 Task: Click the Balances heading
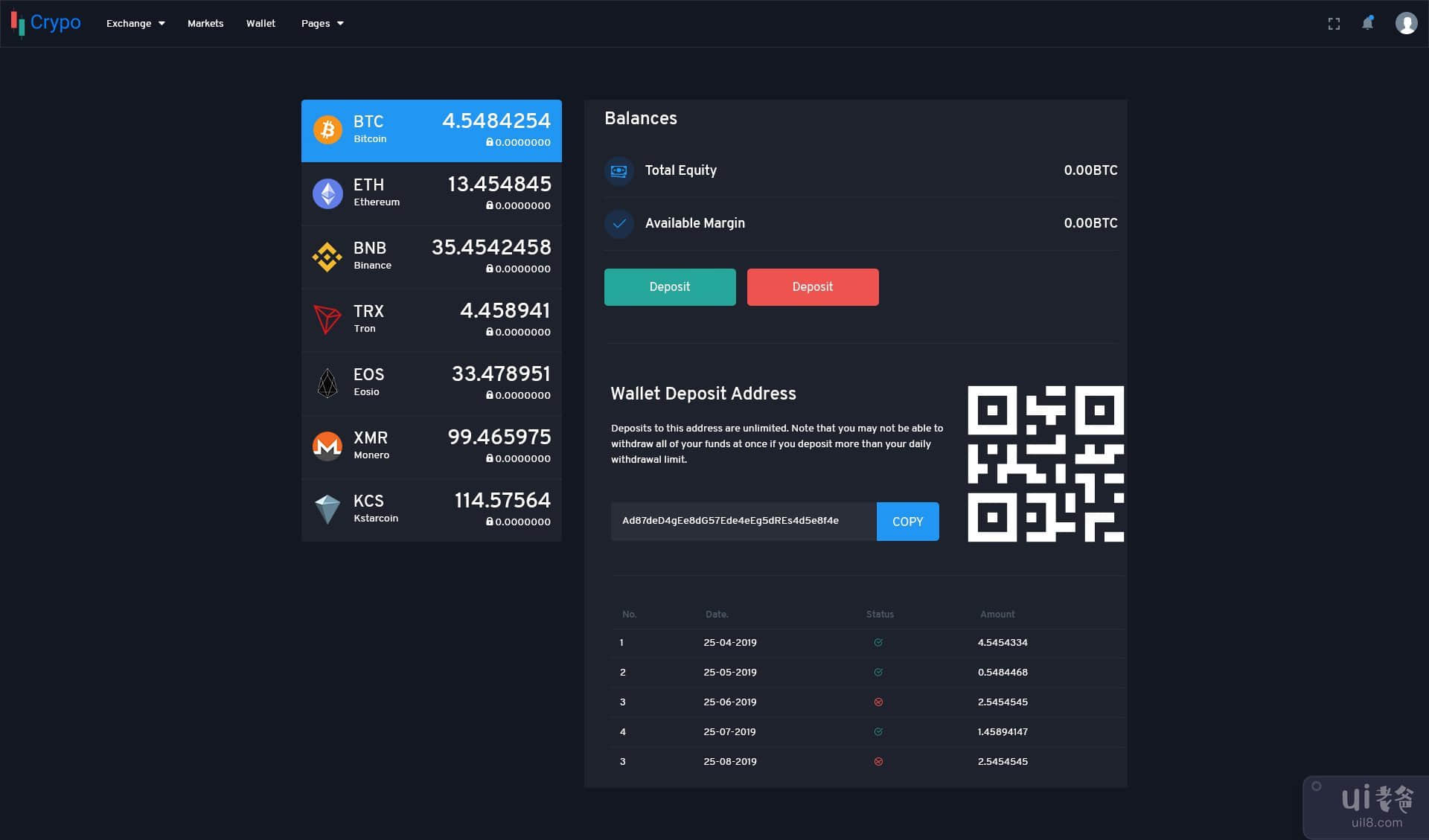(x=641, y=118)
